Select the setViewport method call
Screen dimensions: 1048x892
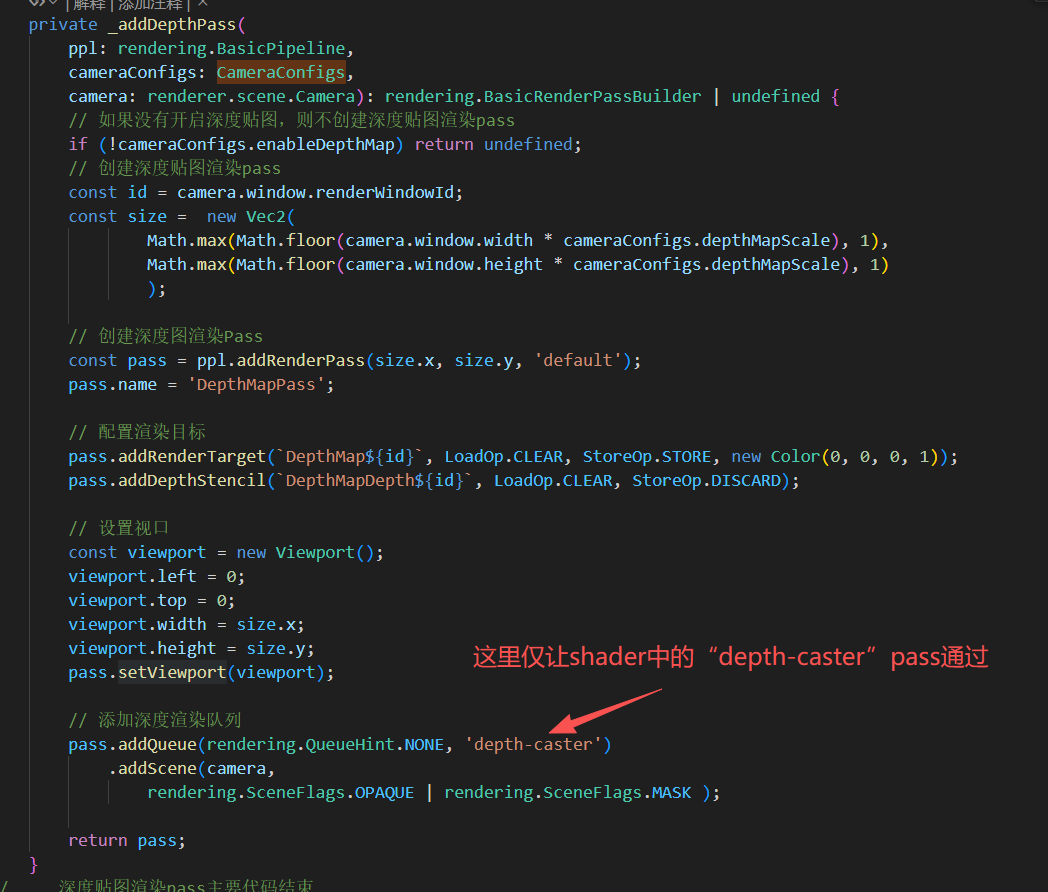[172, 674]
